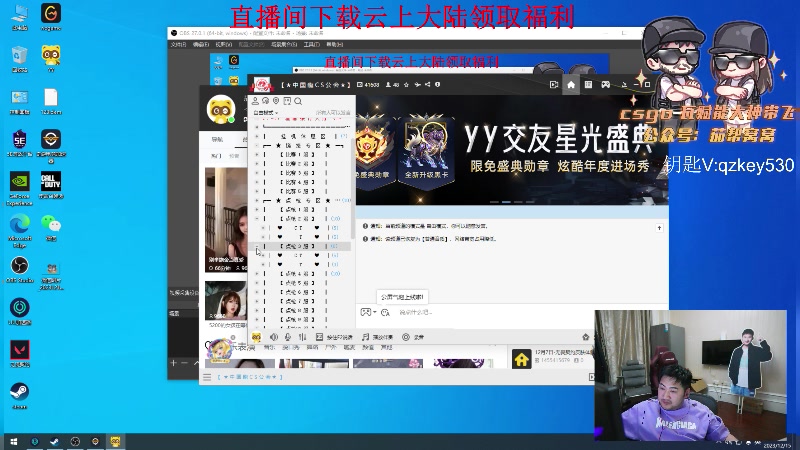The width and height of the screenshot is (800, 450).
Task: Open the emoji picker in chat input
Action: tap(365, 312)
